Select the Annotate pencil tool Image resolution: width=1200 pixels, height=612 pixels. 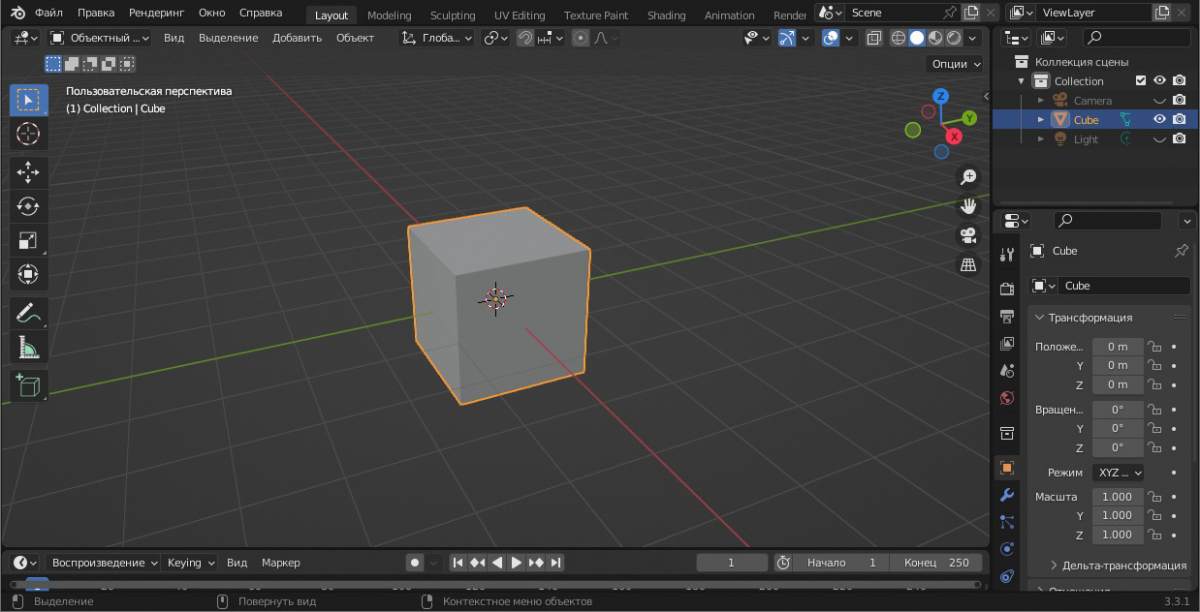click(28, 313)
